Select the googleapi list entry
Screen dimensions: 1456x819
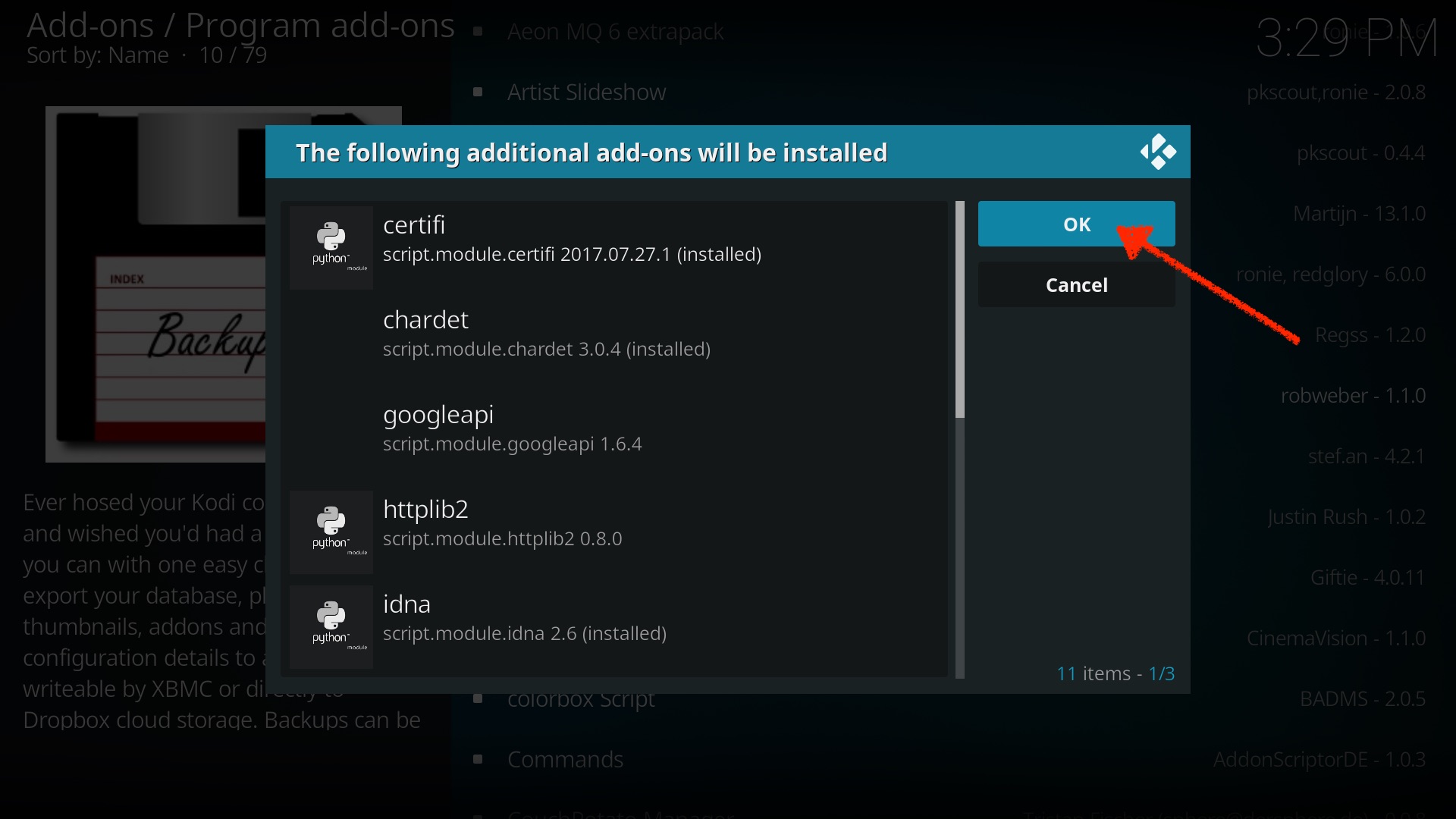(x=512, y=428)
